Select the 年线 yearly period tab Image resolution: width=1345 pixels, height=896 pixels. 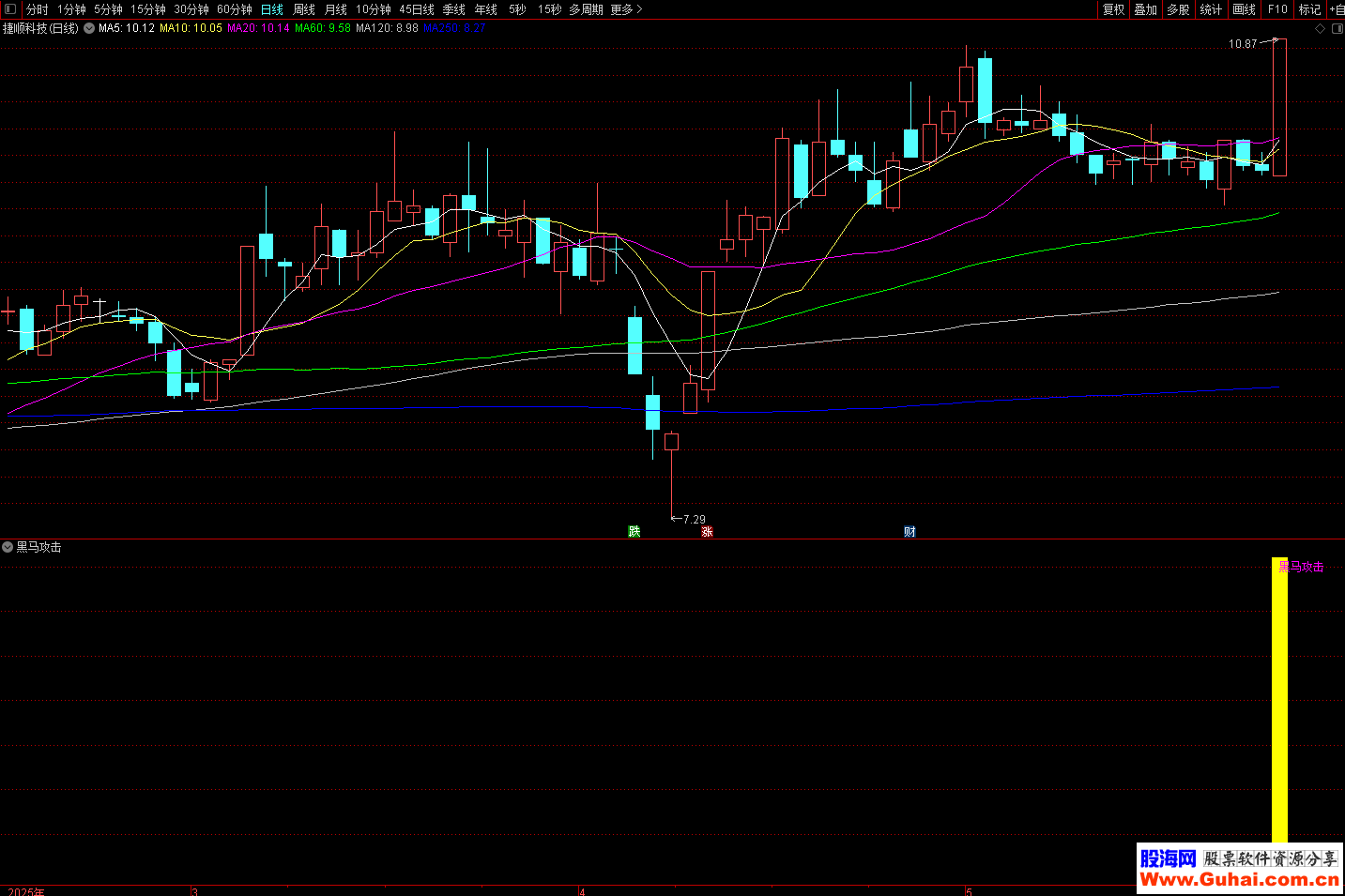[x=486, y=9]
